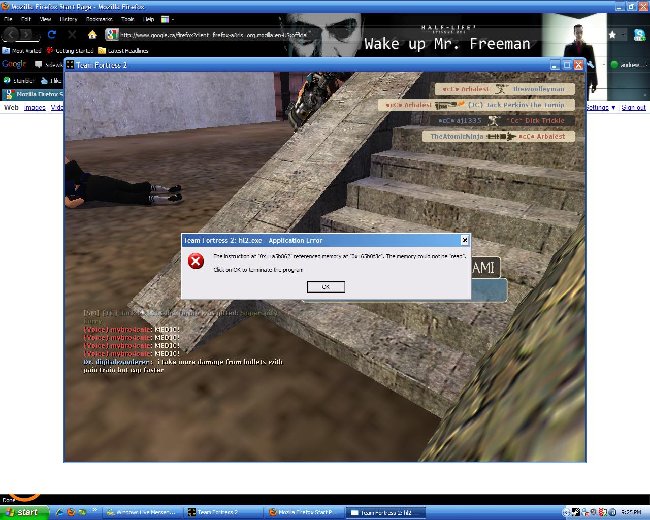Open Most Visited bookmarks folder

22,51
